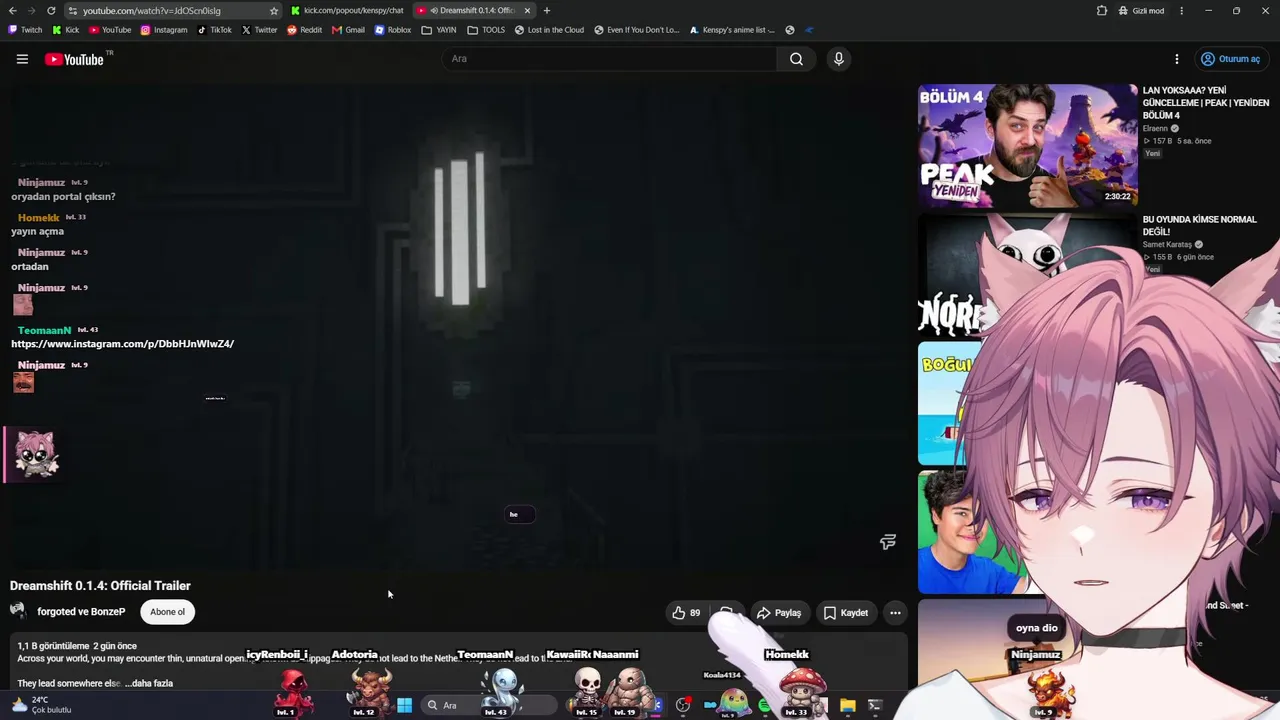Screen dimensions: 1280x720
Task: Open YouTube settings three-dot menu
Action: (x=1177, y=59)
